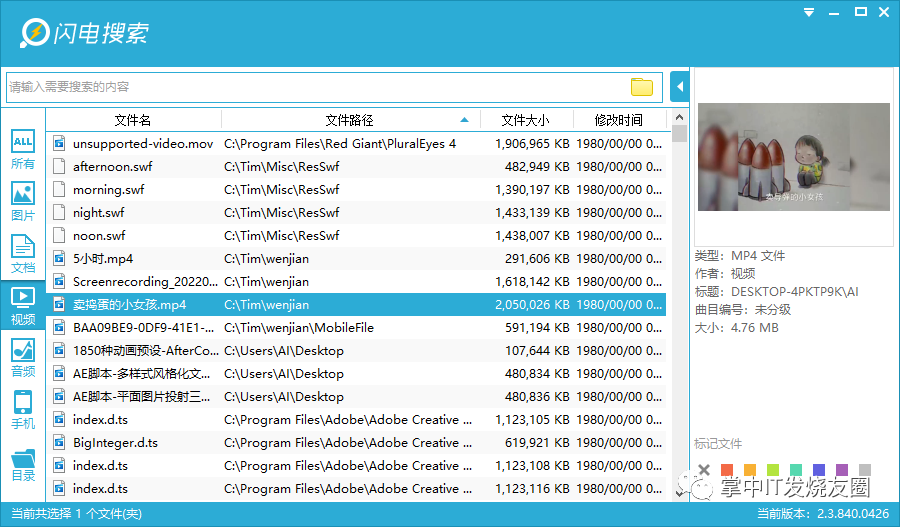900x527 pixels.
Task: Clear file tag with the X icon
Action: coord(704,470)
